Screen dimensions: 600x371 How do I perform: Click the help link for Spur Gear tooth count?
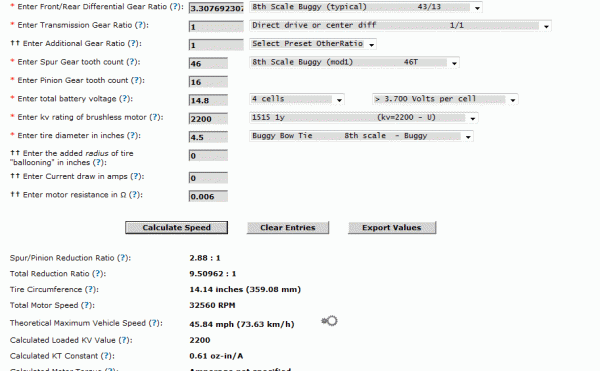click(x=132, y=62)
